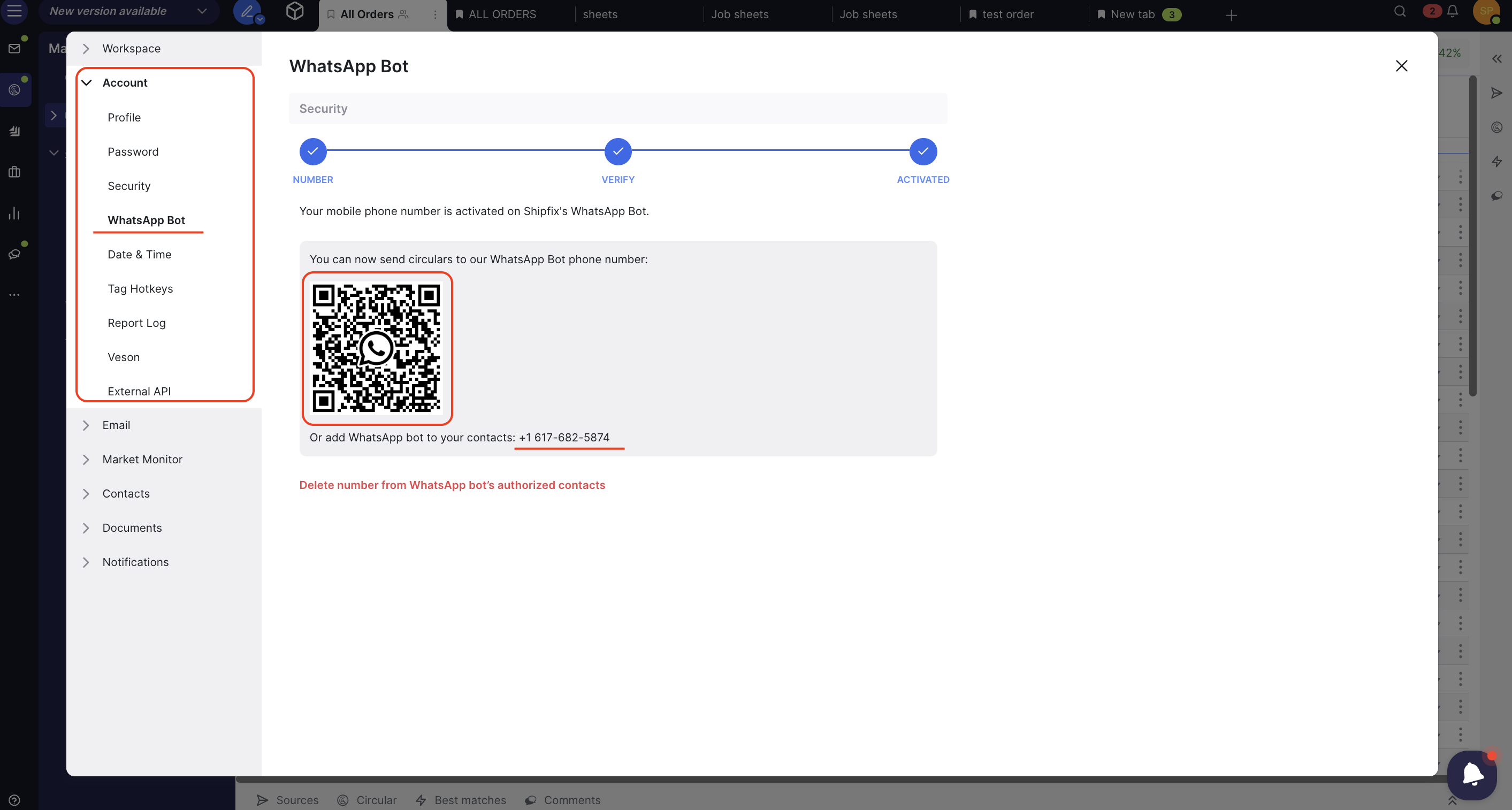
Task: Open the analytics bar-chart icon in left sidebar
Action: (x=14, y=213)
